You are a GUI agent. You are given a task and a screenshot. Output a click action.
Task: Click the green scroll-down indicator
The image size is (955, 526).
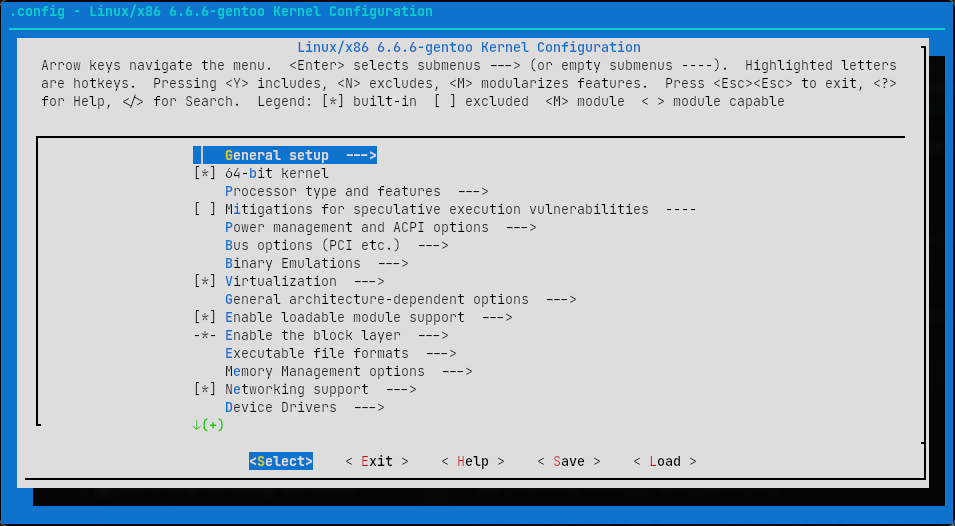208,425
